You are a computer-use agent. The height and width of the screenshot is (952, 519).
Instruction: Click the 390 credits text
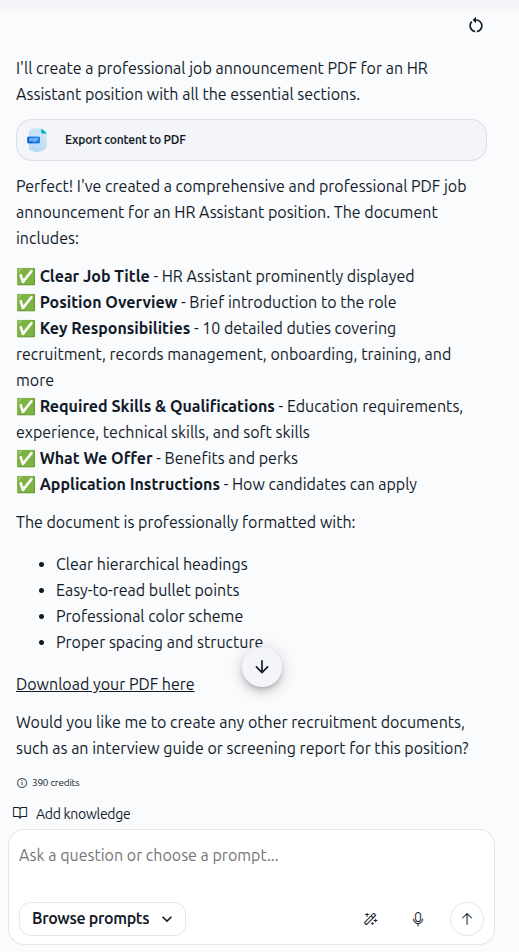[x=56, y=783]
